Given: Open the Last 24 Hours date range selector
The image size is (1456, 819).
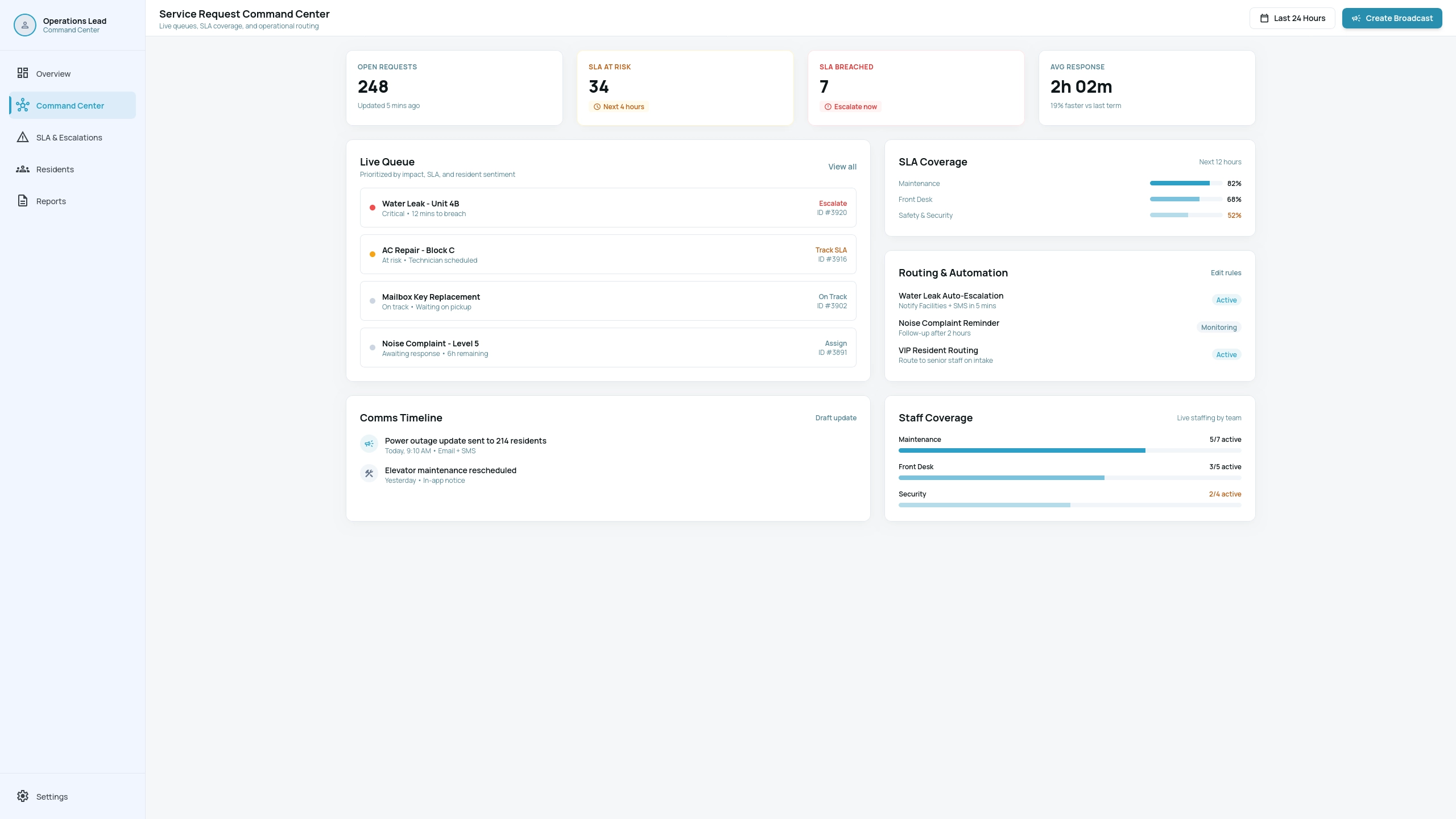Looking at the screenshot, I should 1292,18.
